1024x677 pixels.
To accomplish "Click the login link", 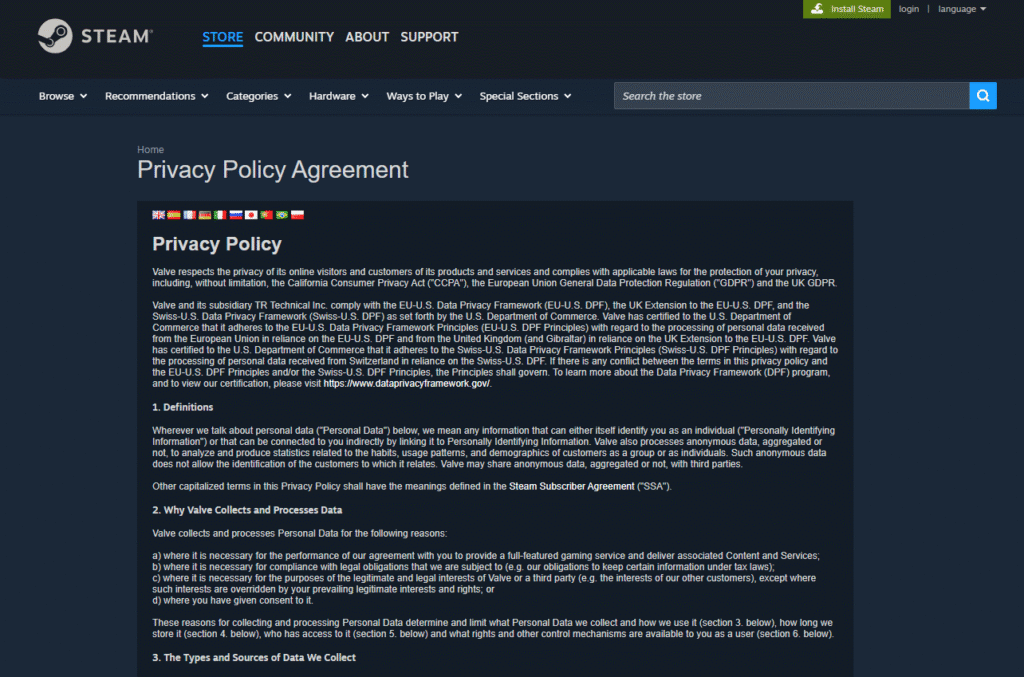I will click(x=908, y=9).
